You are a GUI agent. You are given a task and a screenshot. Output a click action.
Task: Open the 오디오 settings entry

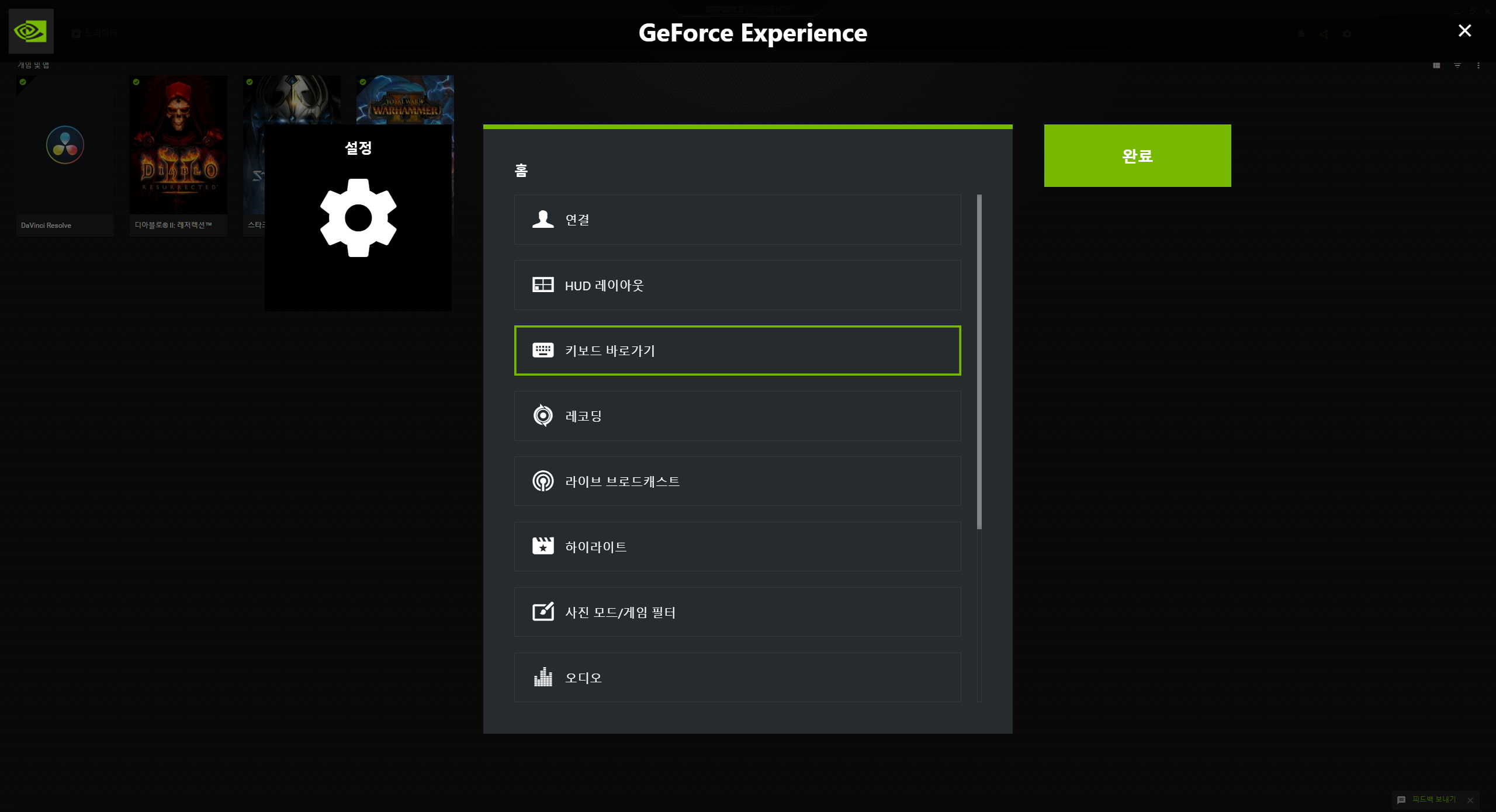click(x=737, y=678)
